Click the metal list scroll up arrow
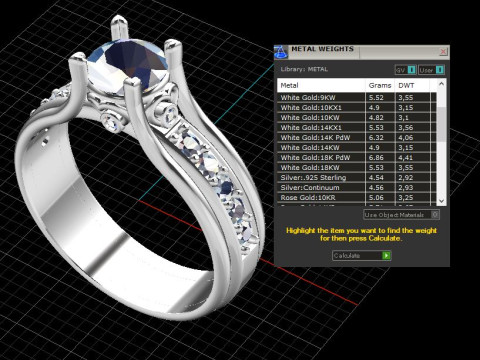 coord(441,84)
